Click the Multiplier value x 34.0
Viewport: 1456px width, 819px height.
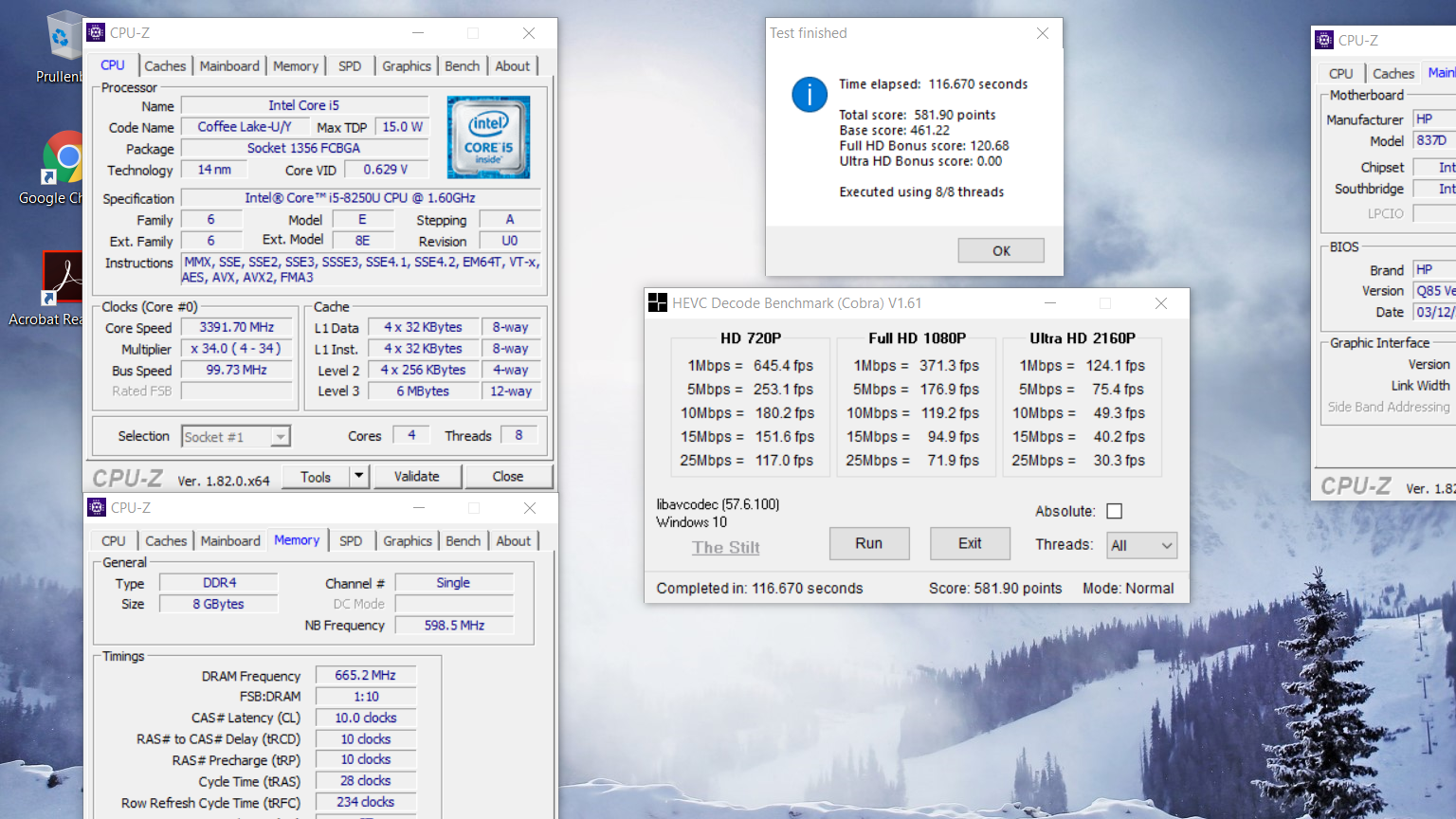pyautogui.click(x=237, y=348)
